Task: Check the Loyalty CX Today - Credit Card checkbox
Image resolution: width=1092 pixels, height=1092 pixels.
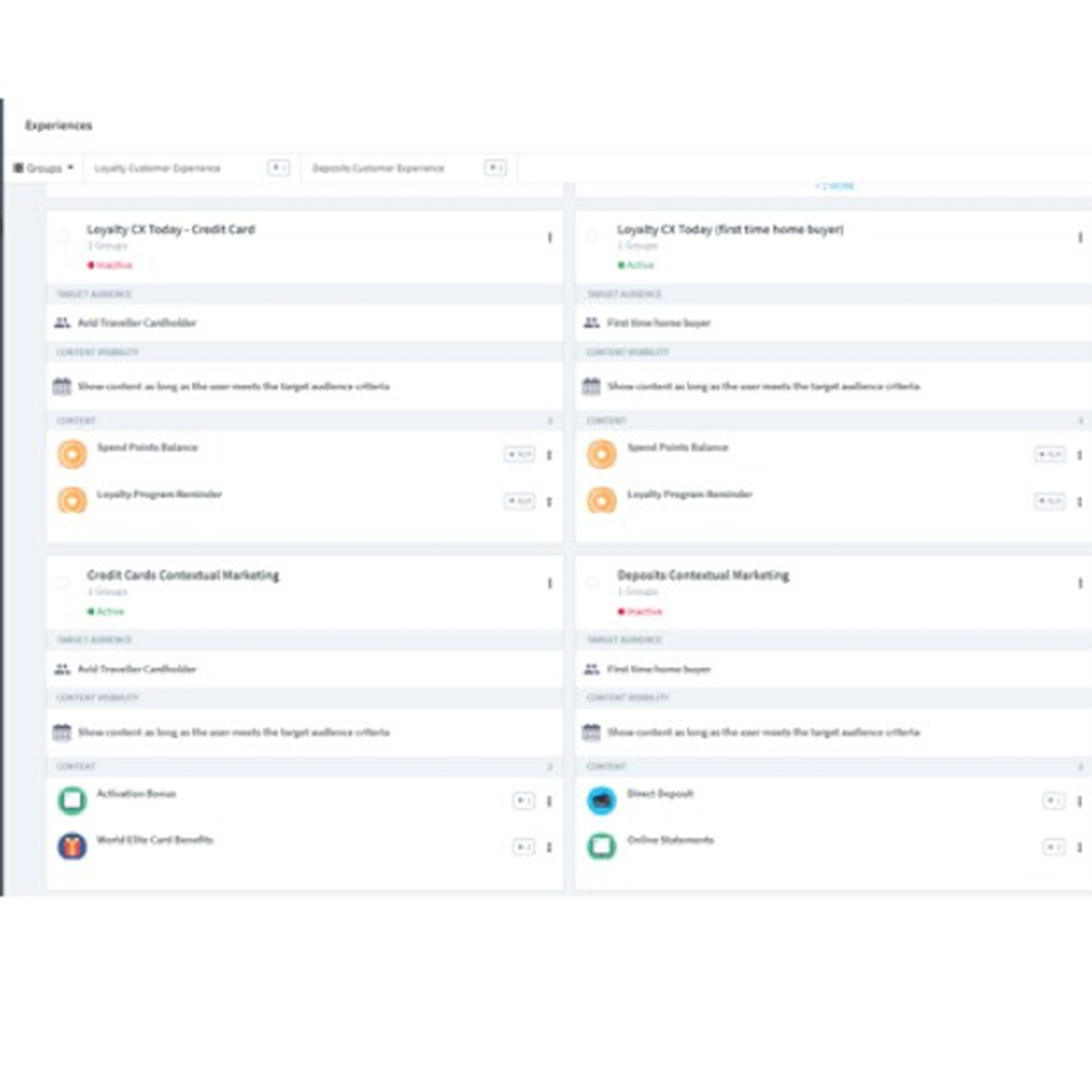Action: 64,237
